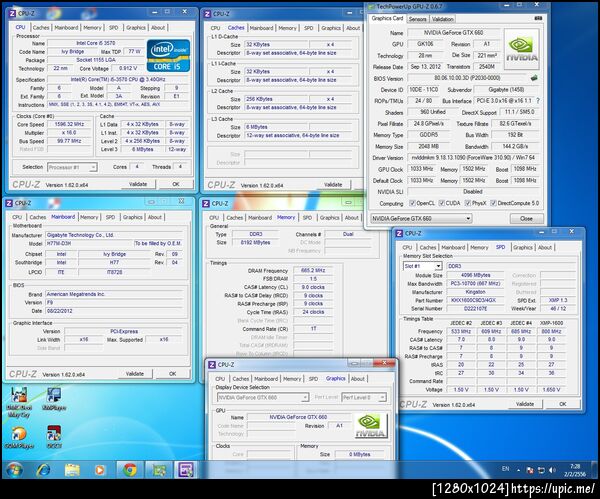600x499 pixels.
Task: Click OK in CPU-Z Mainboard window
Action: (x=173, y=373)
